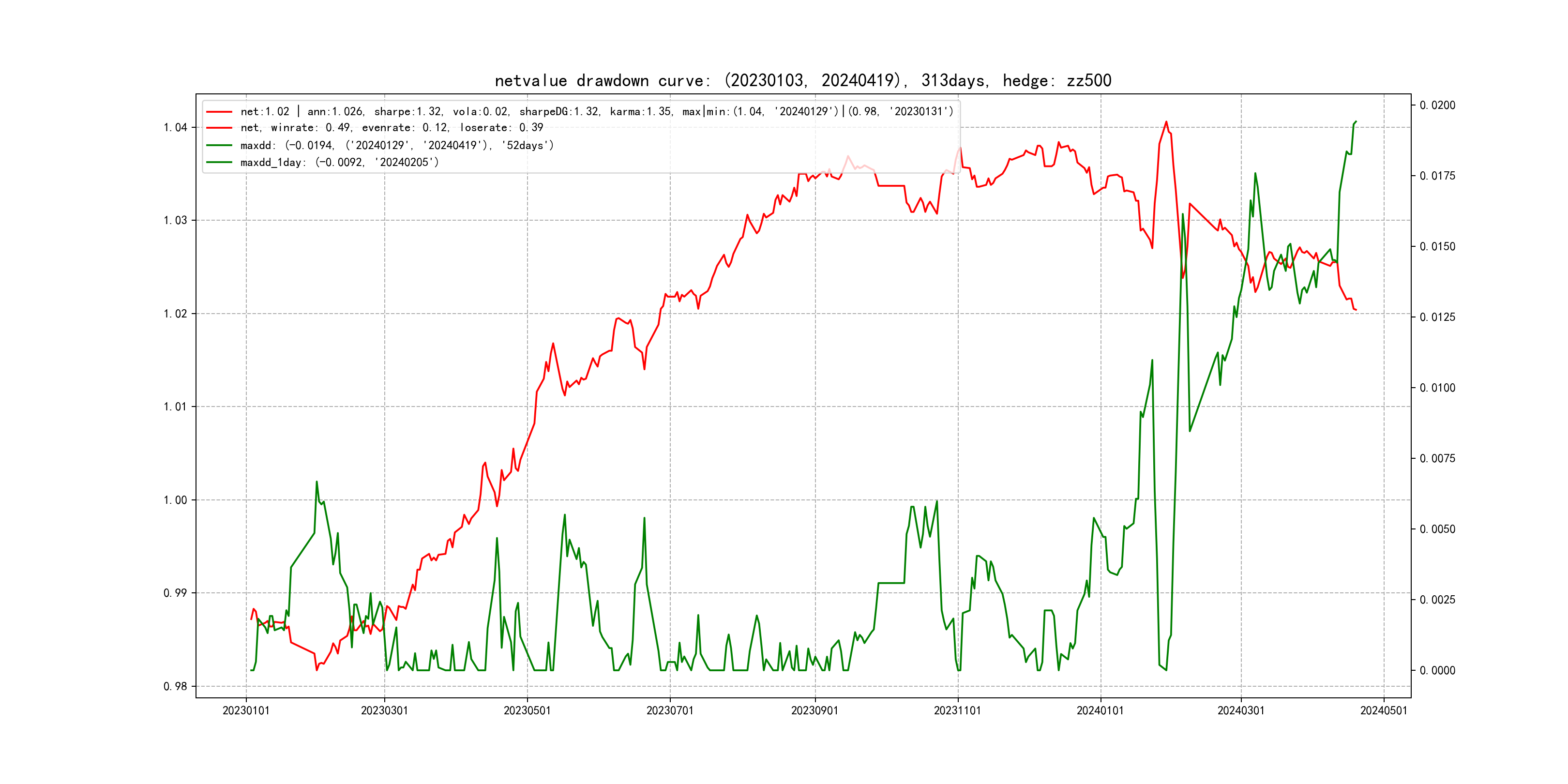Image resolution: width=1568 pixels, height=784 pixels.
Task: Click the 20230901 x-axis date label
Action: tap(814, 710)
